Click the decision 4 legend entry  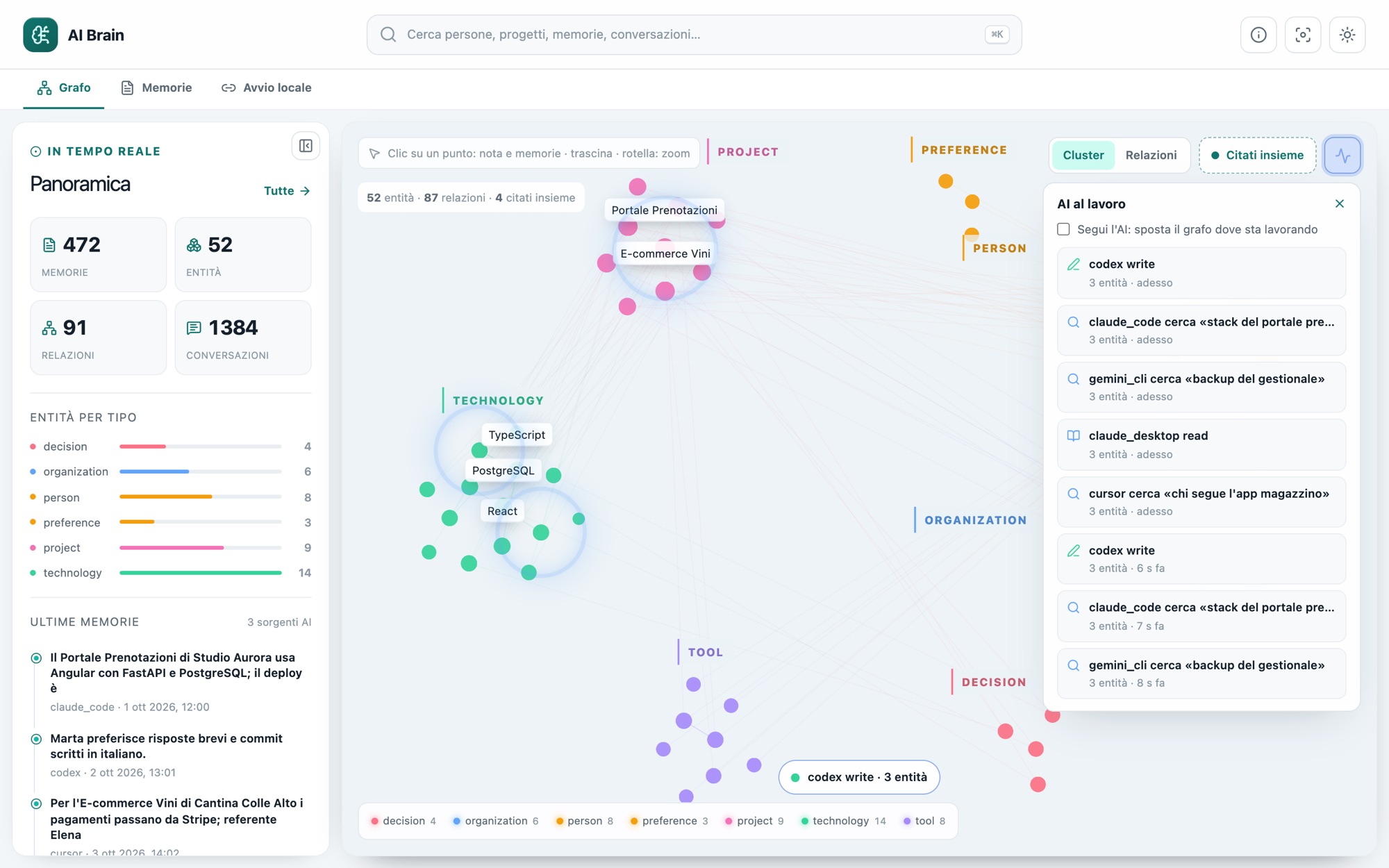(404, 821)
